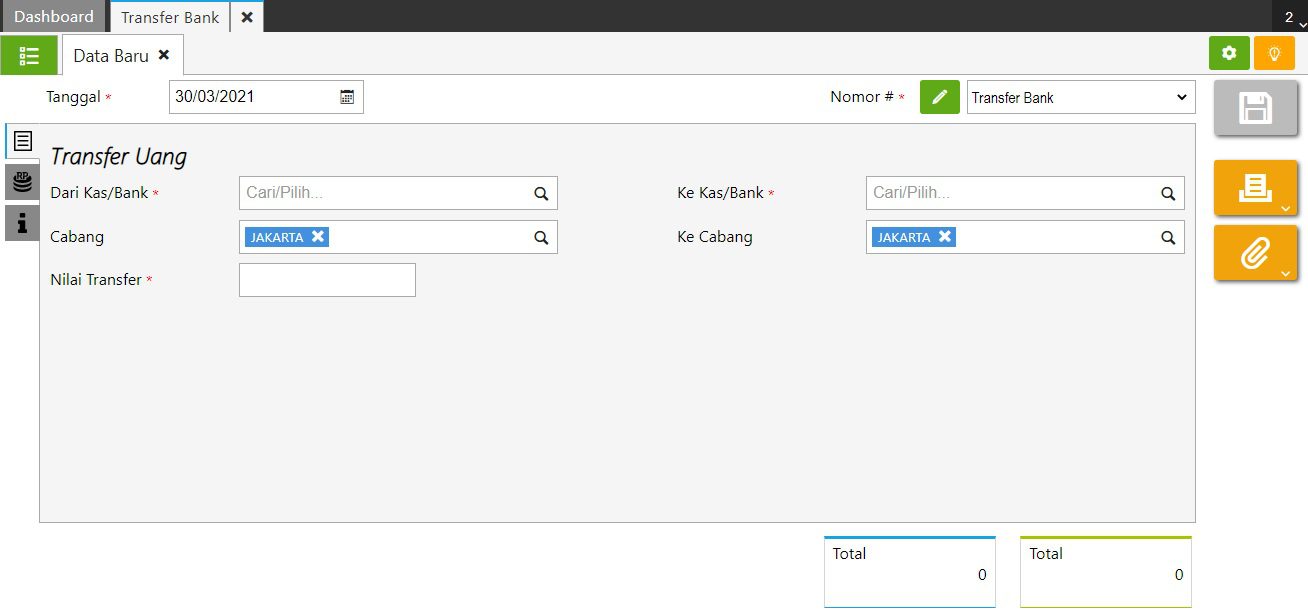Open the calendar picker in Tanggal field

click(347, 97)
